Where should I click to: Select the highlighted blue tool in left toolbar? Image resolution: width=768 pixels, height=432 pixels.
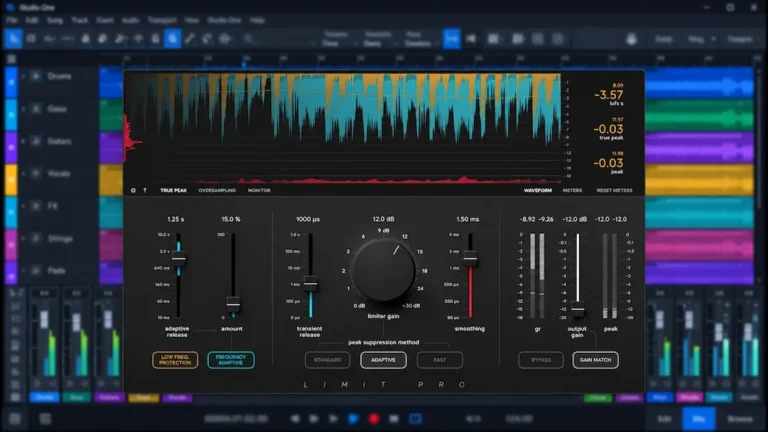click(172, 38)
